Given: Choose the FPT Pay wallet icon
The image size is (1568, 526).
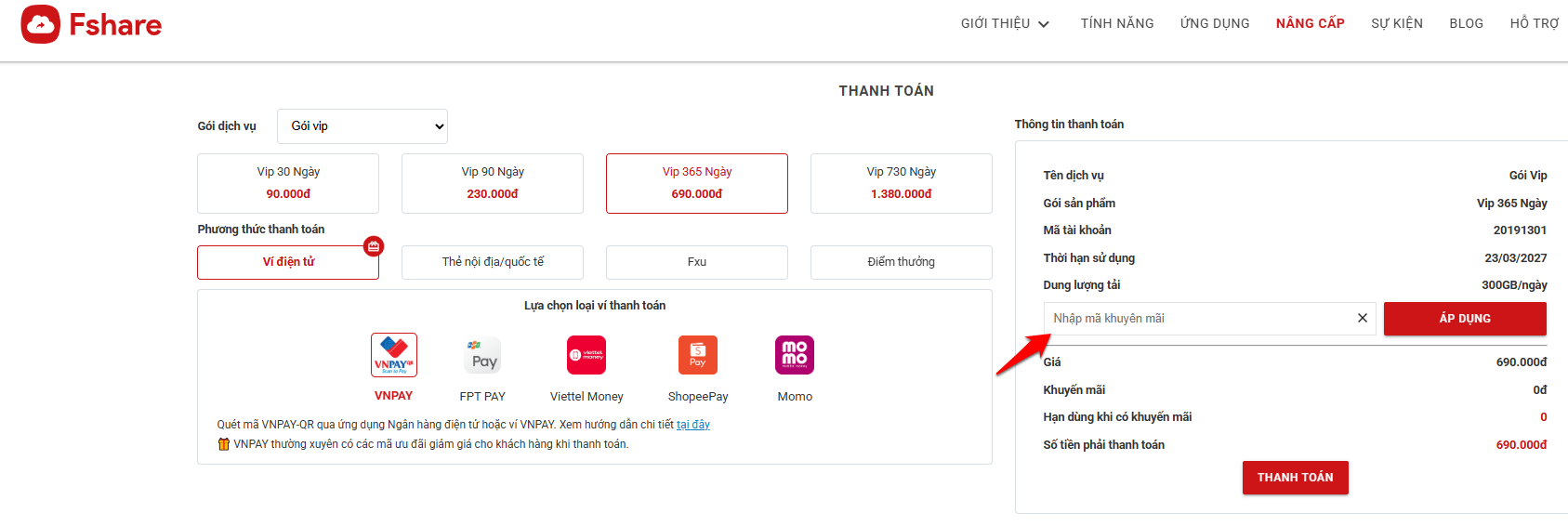Looking at the screenshot, I should (x=482, y=356).
